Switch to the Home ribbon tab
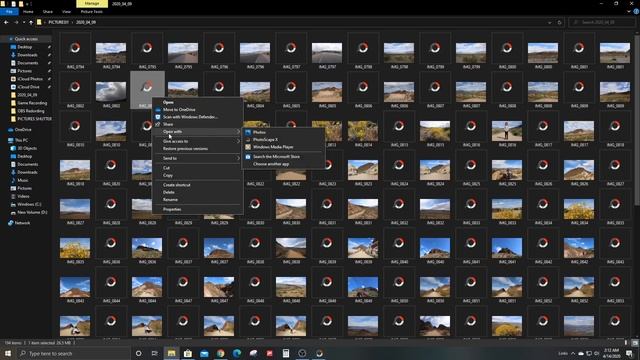This screenshot has width=640, height=360. point(28,11)
